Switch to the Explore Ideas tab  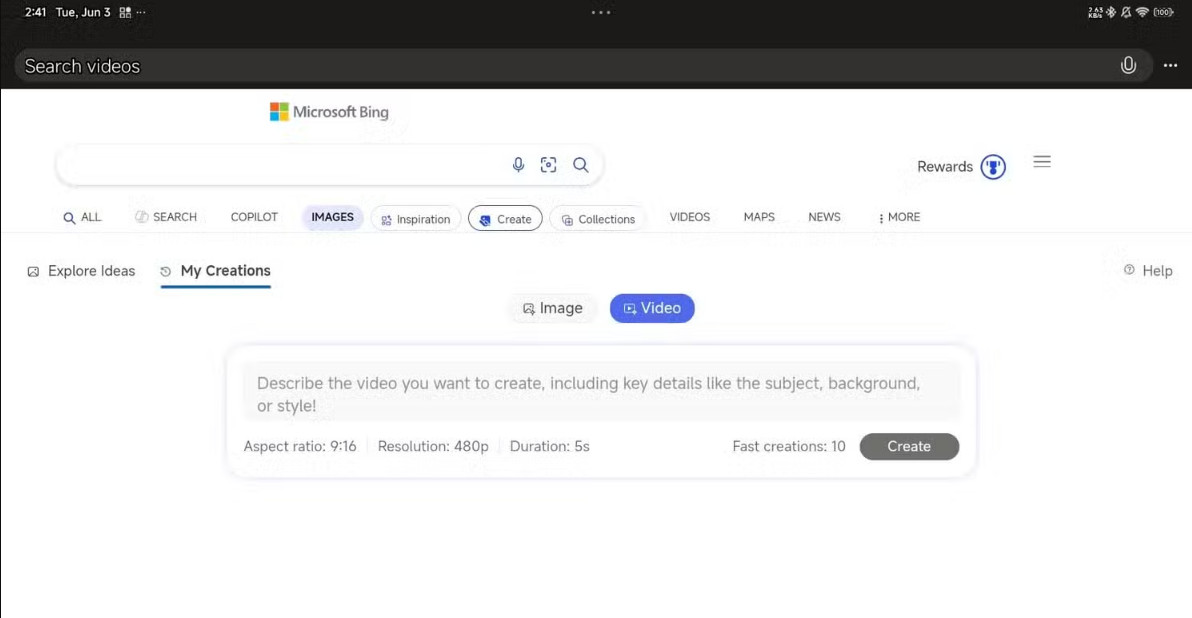tap(81, 271)
